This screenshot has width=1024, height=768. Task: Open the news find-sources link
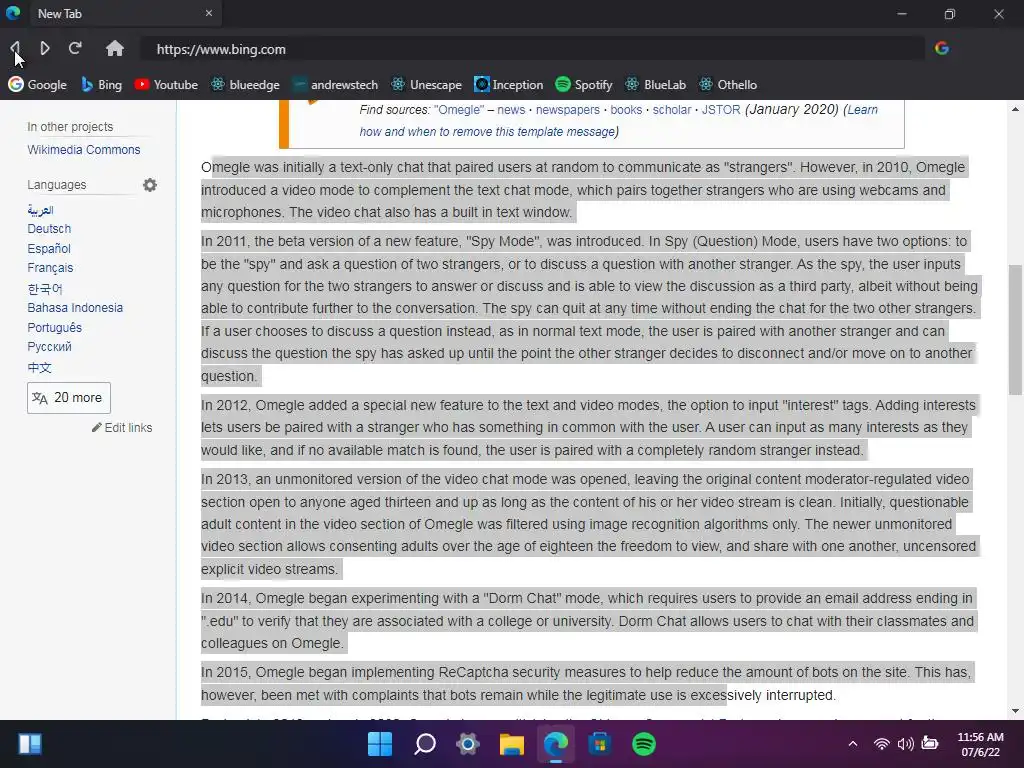[511, 110]
